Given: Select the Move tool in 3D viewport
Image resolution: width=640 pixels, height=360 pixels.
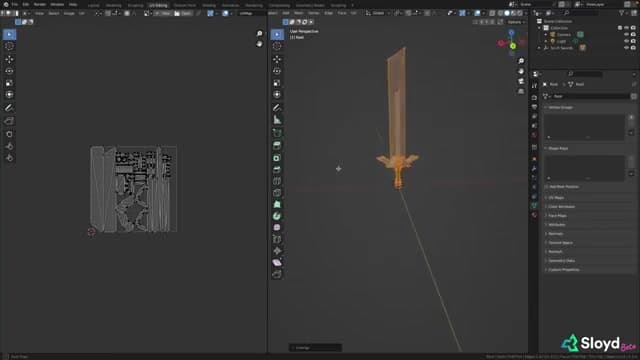Looking at the screenshot, I should click(277, 59).
